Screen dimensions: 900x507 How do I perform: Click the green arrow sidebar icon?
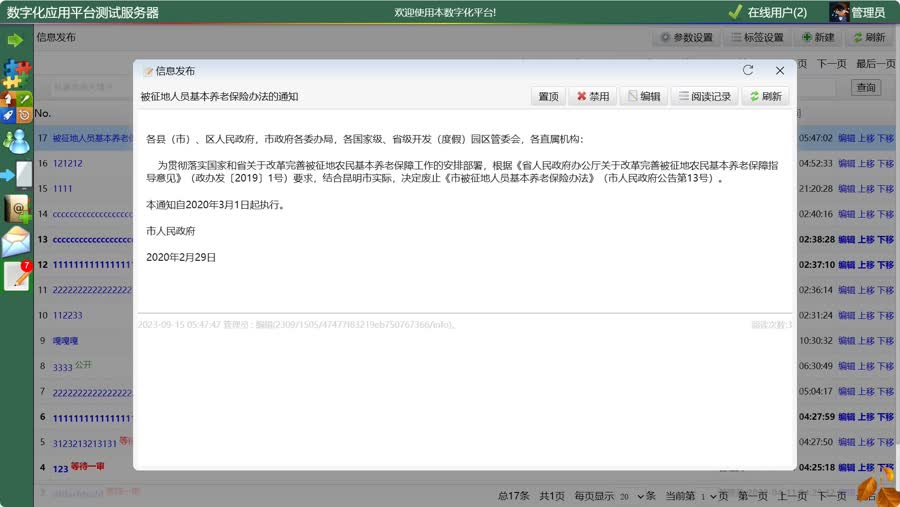pos(15,40)
